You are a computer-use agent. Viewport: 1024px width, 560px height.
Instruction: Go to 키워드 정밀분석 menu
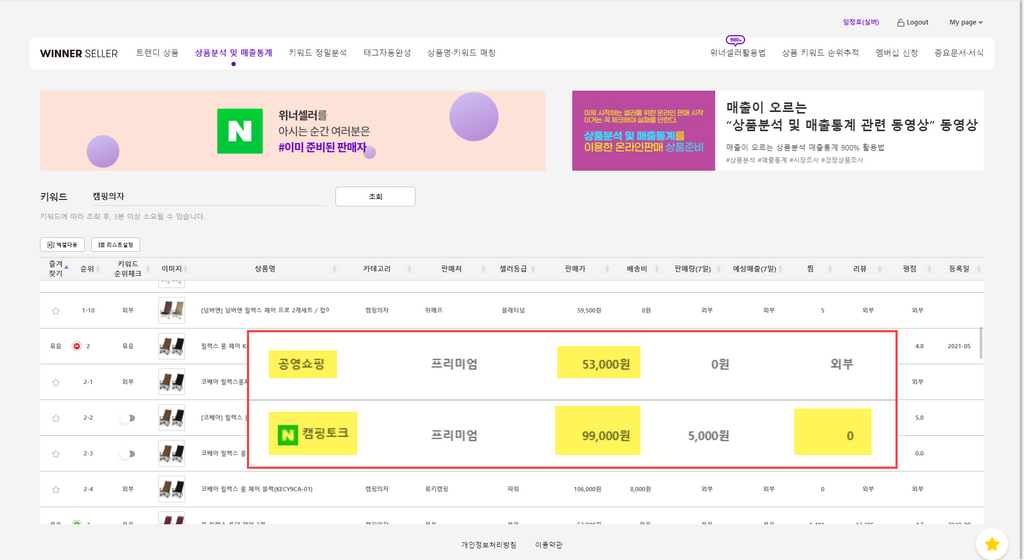point(317,53)
